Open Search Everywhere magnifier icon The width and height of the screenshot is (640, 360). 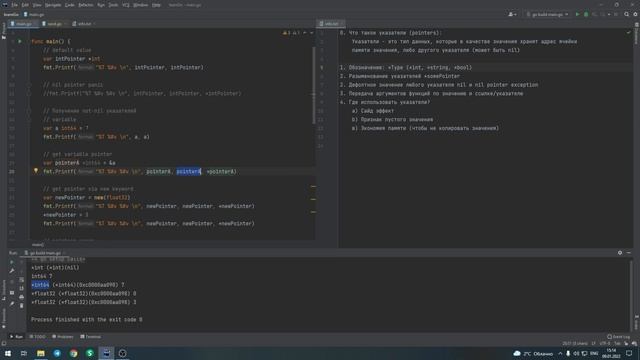click(627, 14)
